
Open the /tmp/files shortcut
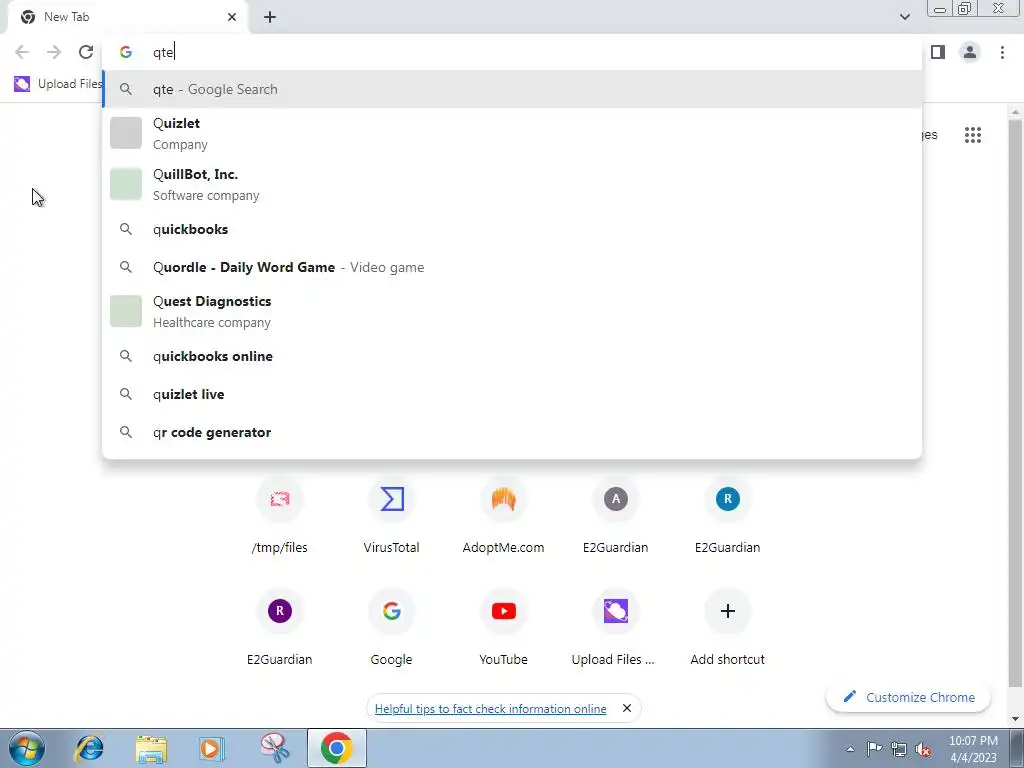280,516
